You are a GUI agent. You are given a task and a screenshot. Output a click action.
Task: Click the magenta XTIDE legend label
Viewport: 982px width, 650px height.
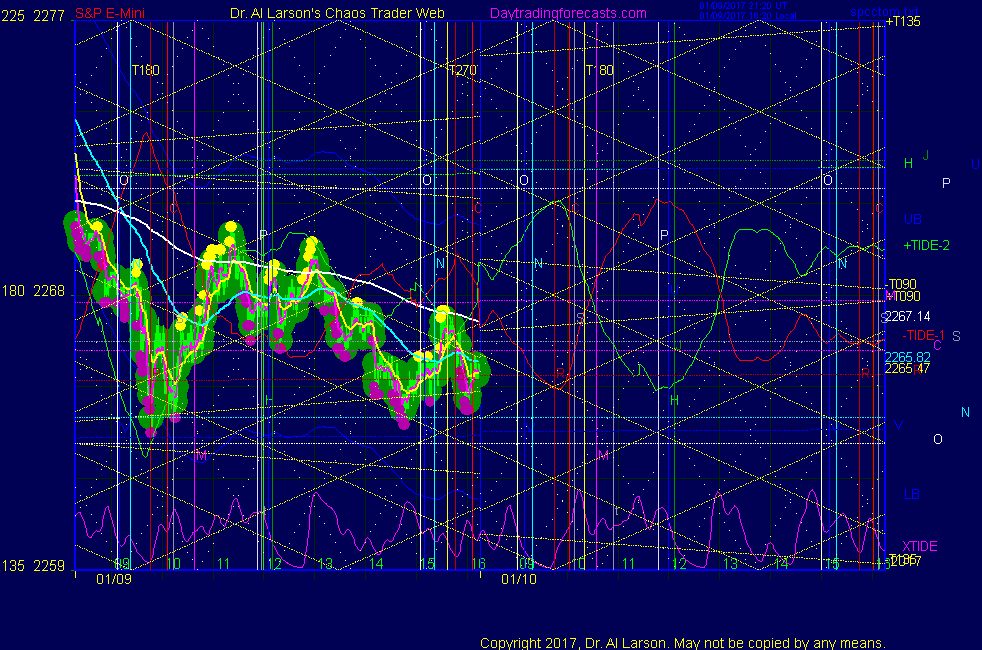click(x=920, y=546)
